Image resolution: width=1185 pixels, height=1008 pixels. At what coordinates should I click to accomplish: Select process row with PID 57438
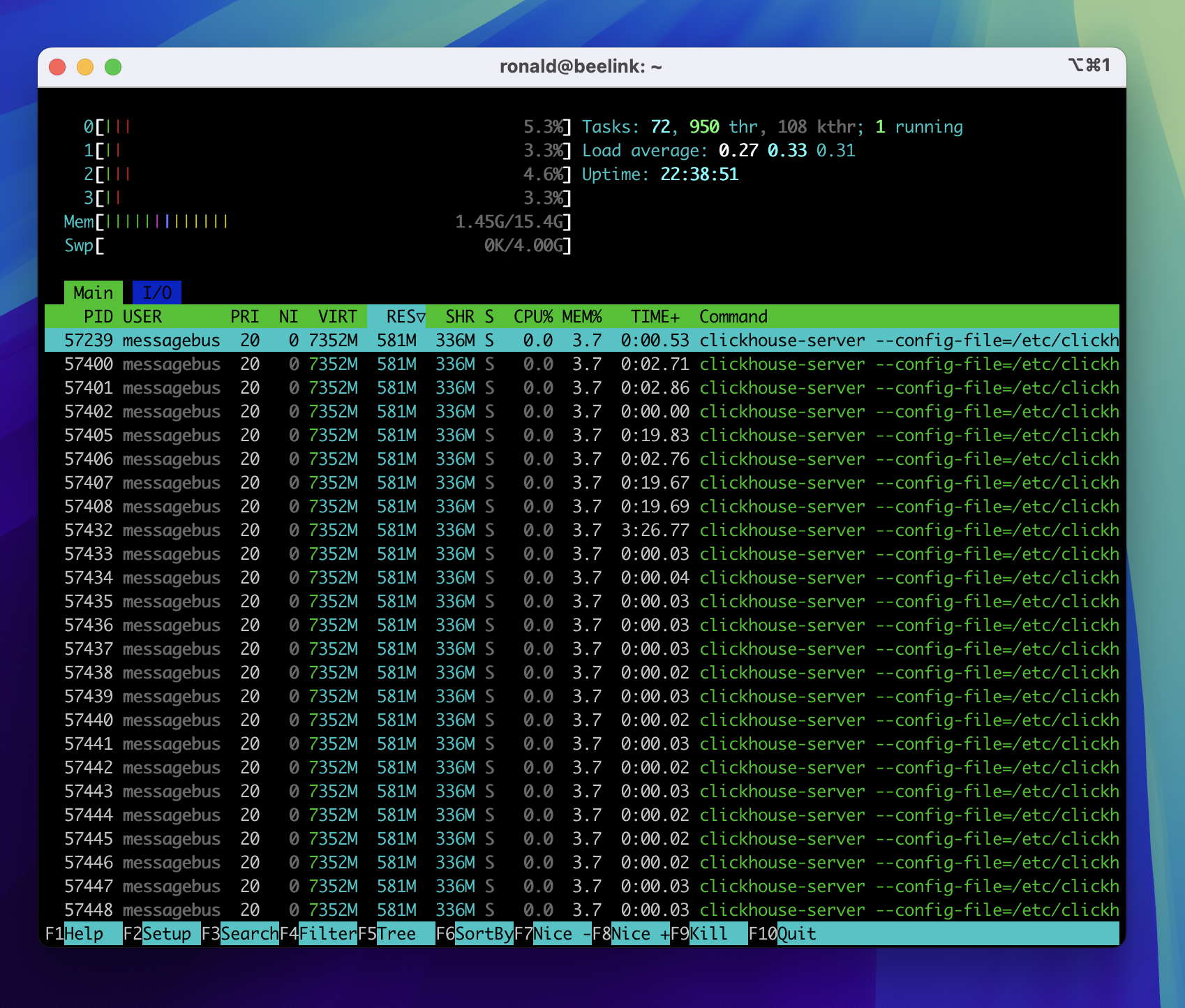coord(582,672)
